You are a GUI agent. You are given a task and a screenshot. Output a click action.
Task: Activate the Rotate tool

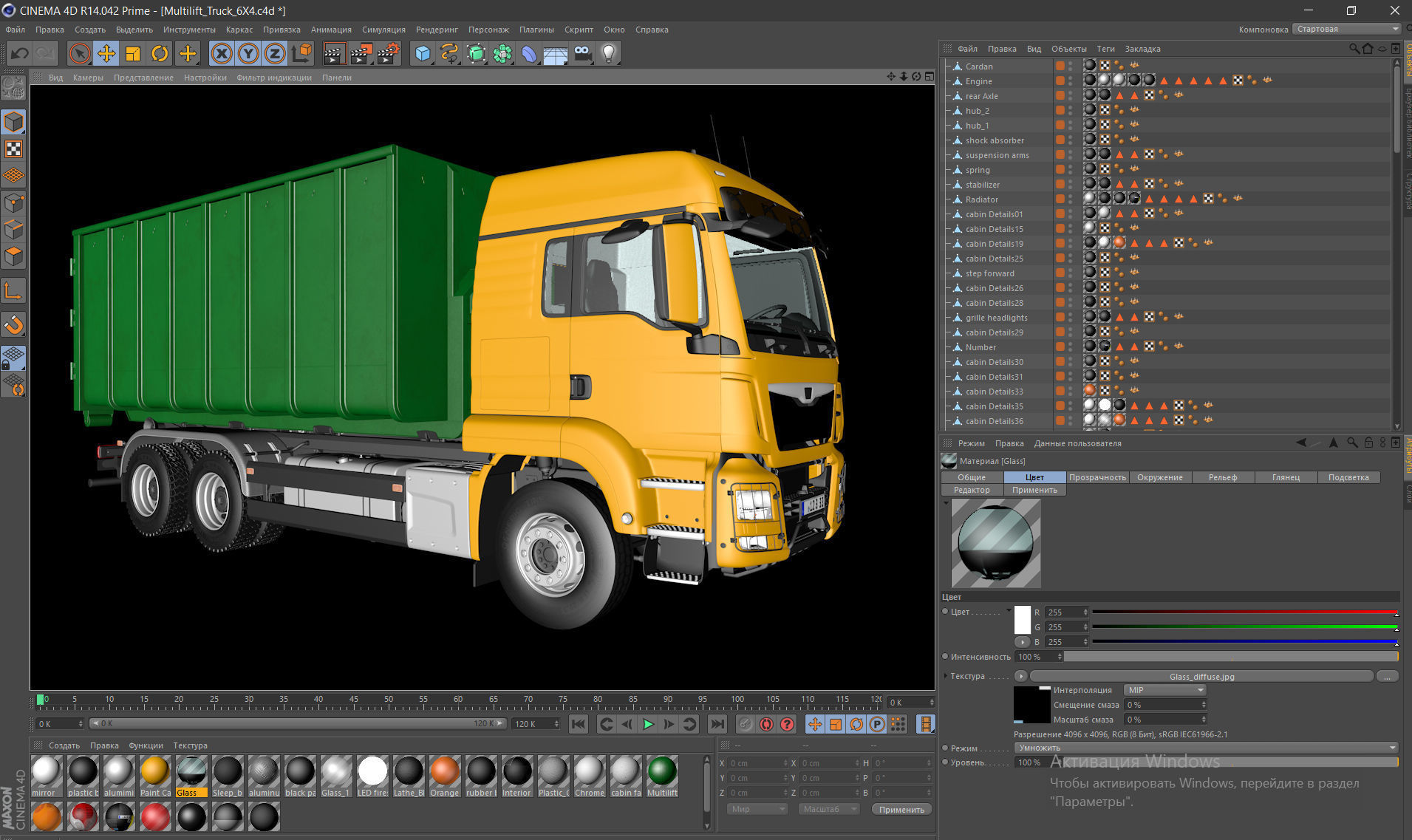click(160, 54)
